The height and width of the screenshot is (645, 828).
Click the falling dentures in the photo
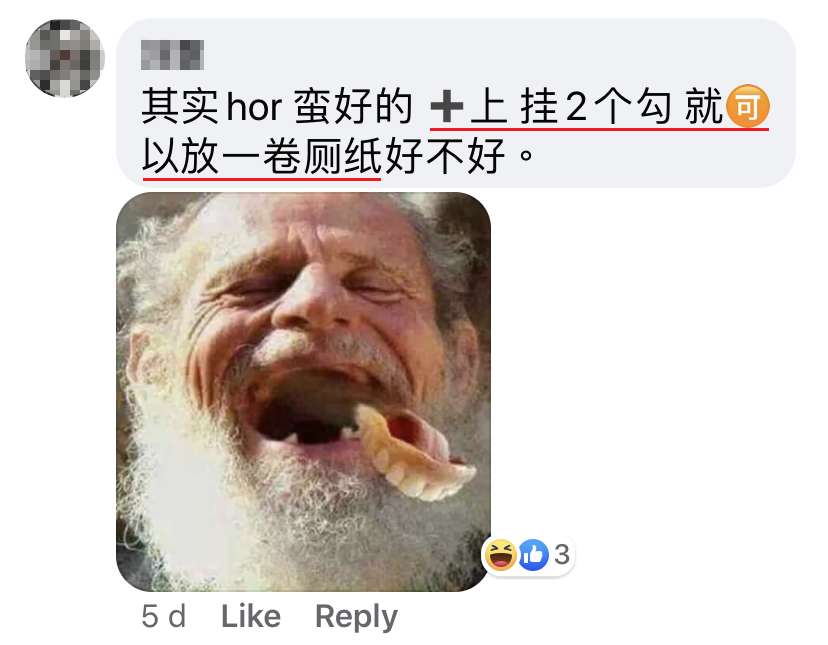click(x=415, y=453)
